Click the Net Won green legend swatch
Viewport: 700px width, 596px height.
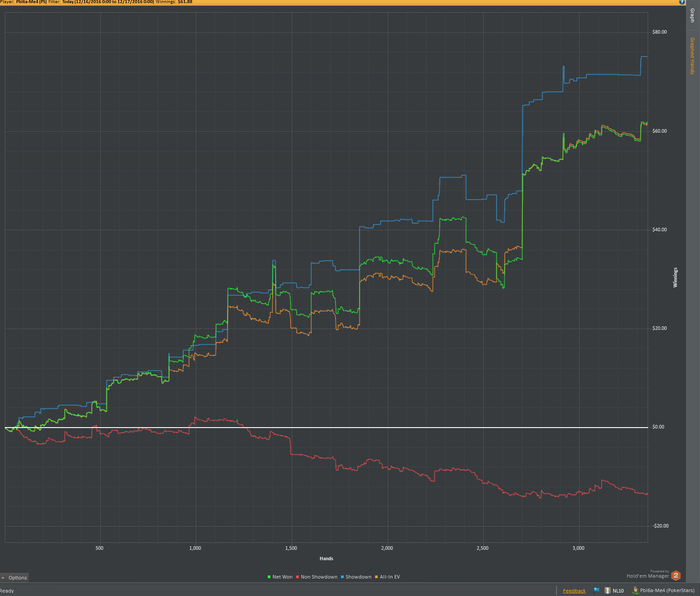(x=269, y=577)
